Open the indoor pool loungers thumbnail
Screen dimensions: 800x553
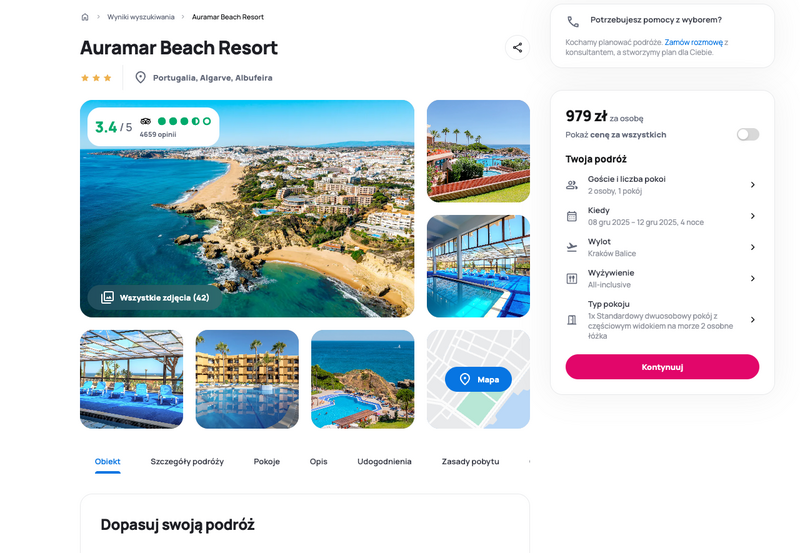(132, 379)
